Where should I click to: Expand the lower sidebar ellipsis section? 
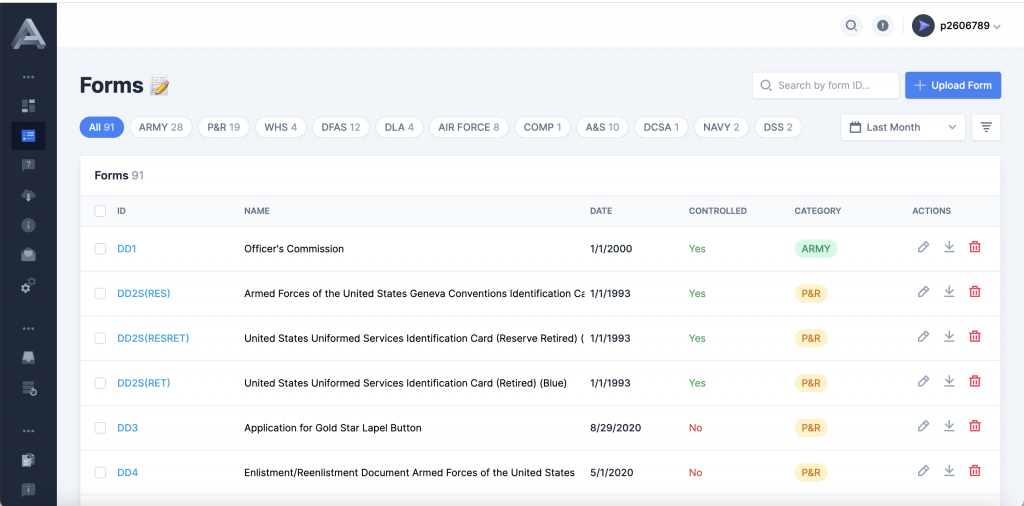coord(28,431)
